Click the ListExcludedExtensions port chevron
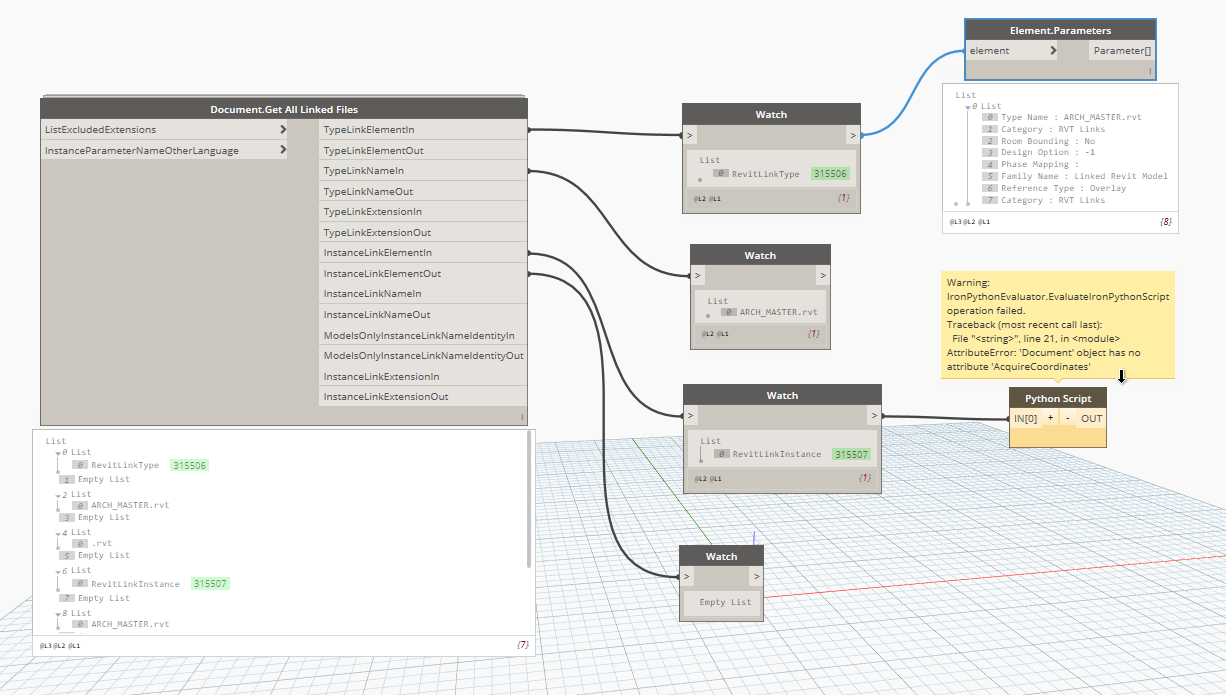This screenshot has height=695, width=1226. pos(283,129)
